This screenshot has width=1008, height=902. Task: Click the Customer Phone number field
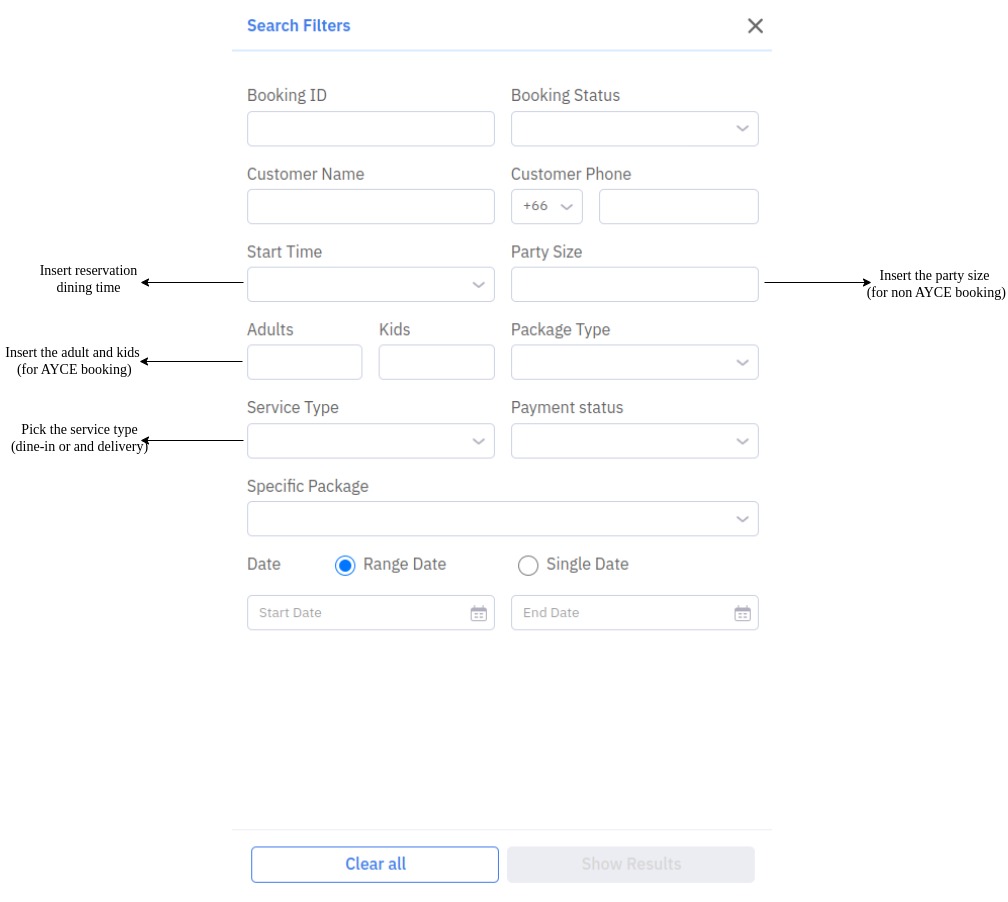coord(678,206)
